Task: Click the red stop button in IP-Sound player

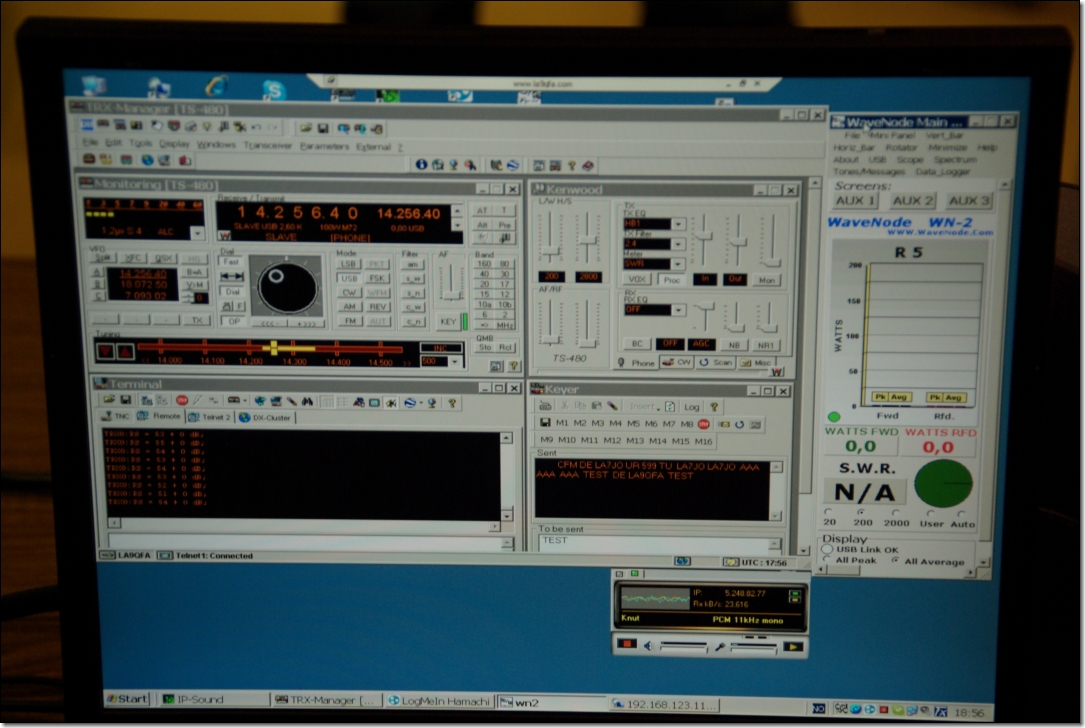Action: click(627, 644)
